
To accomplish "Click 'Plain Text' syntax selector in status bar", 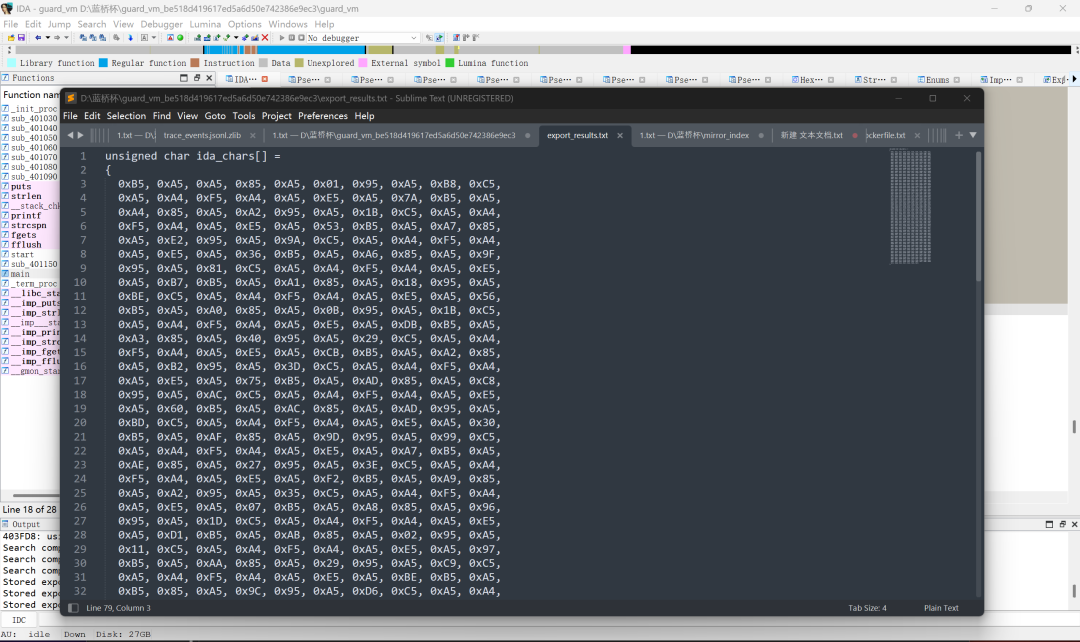I will [x=941, y=608].
